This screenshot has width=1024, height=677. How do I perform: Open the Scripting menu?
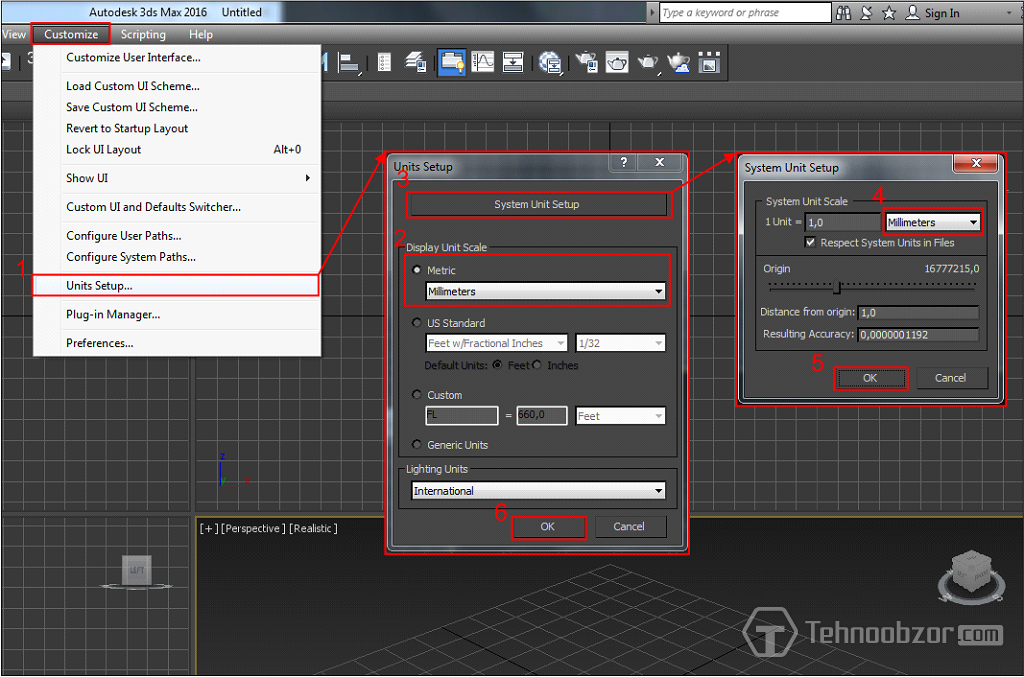143,35
